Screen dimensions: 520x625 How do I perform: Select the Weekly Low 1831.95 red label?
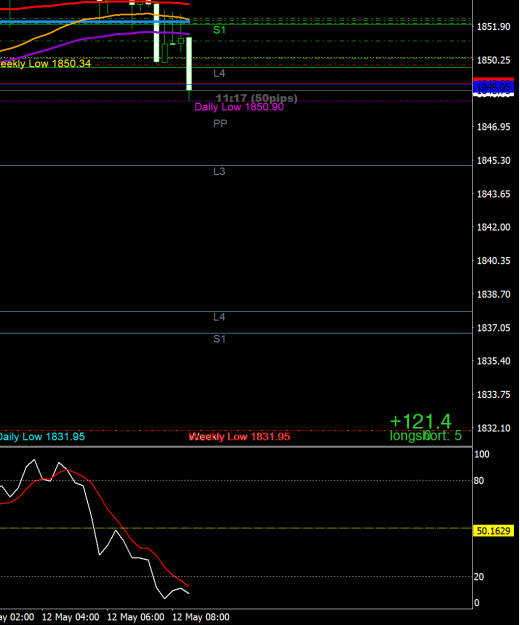239,436
